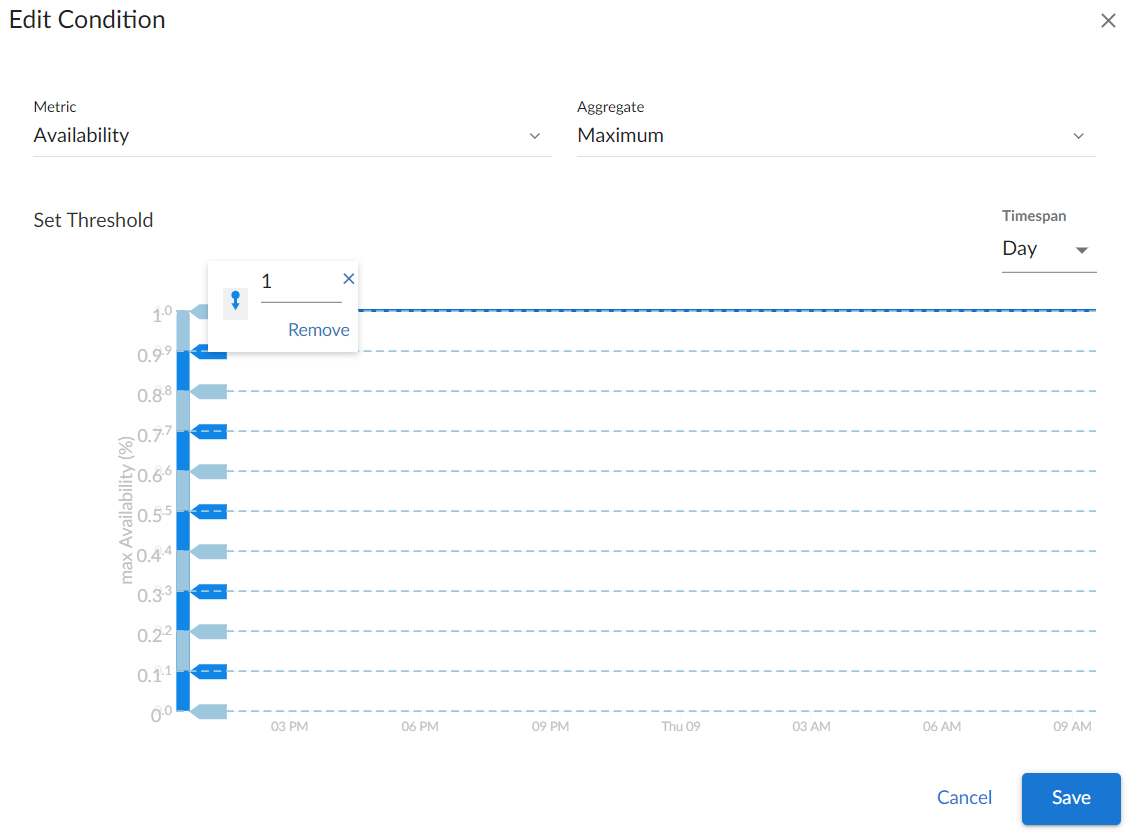Select the 0.3 threshold marker
1143x833 pixels.
coord(210,591)
